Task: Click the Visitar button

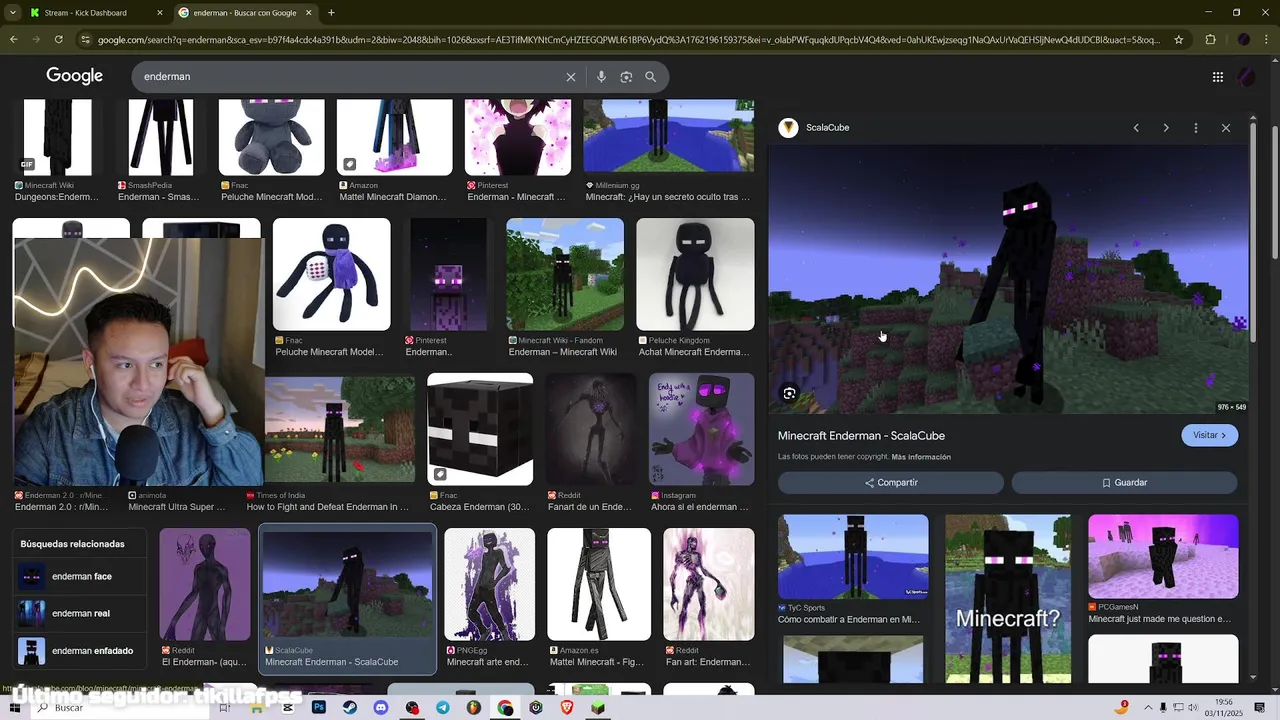Action: point(1210,435)
